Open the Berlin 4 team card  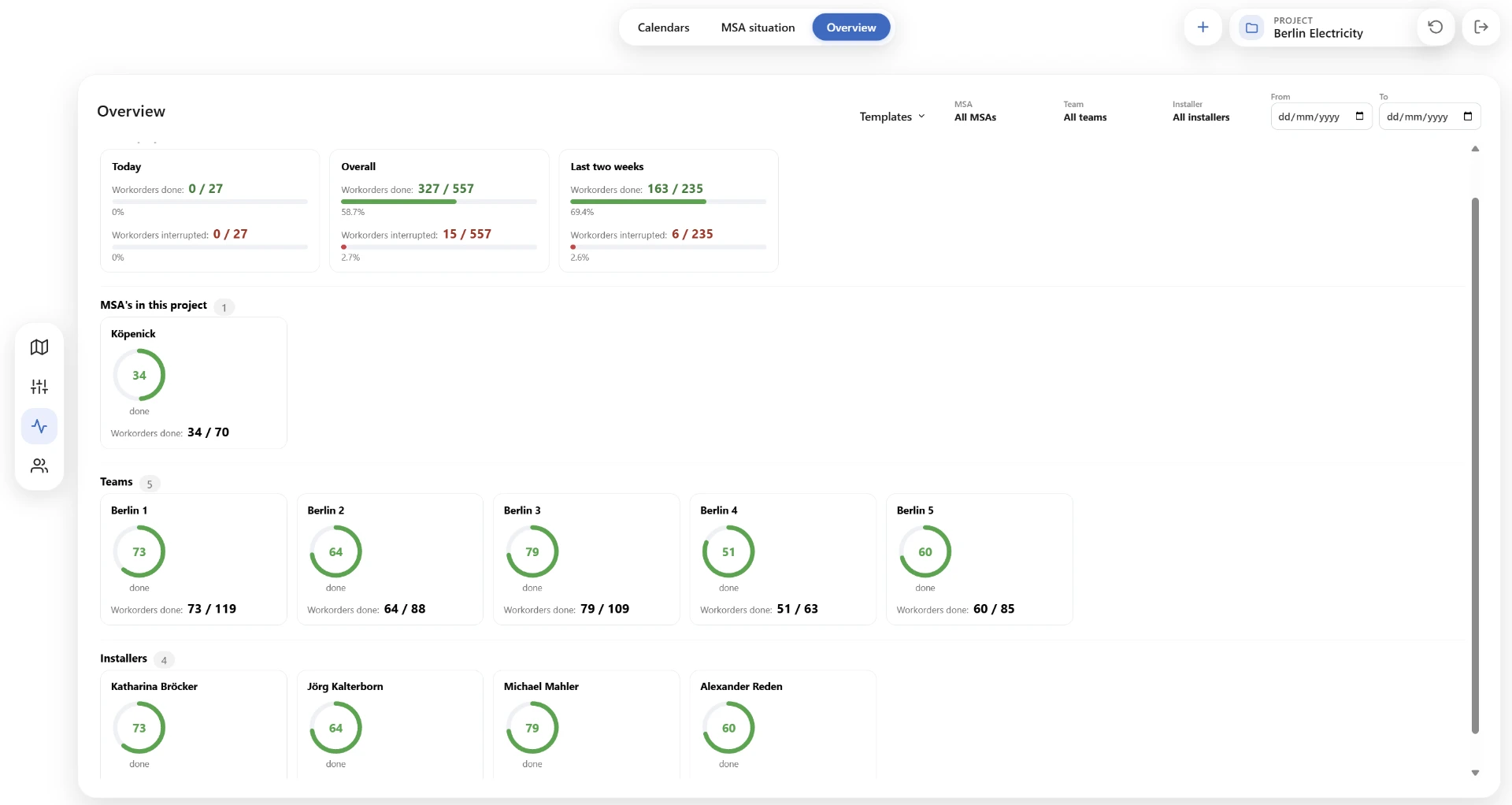point(783,559)
